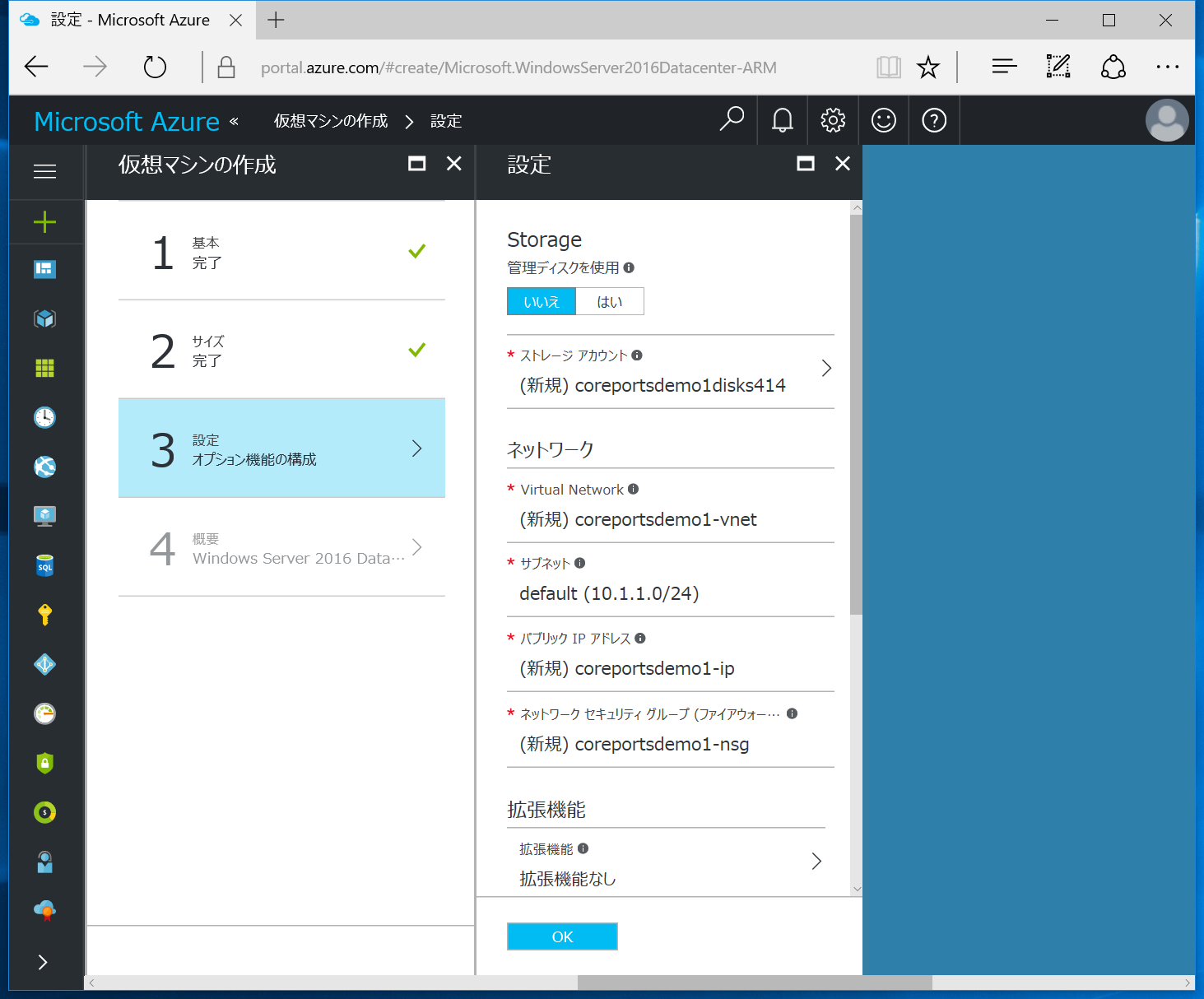Select いいえ for managed disks
Image resolution: width=1204 pixels, height=999 pixels.
542,302
